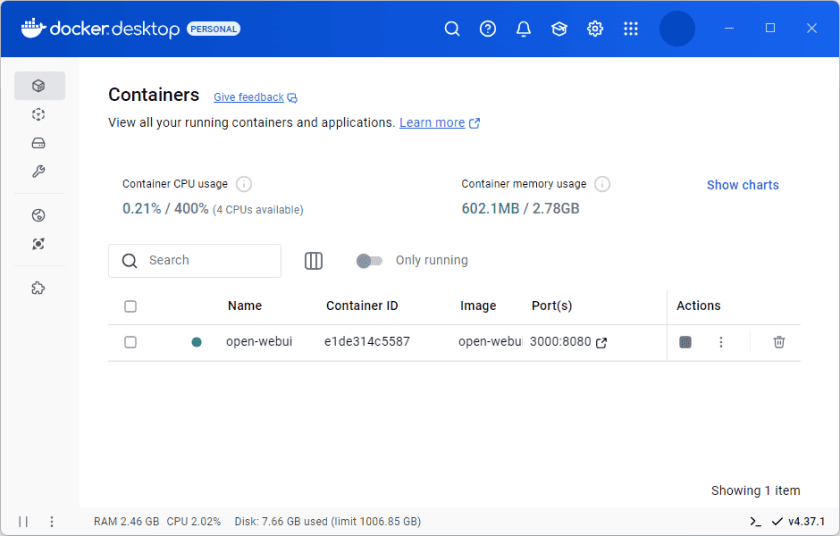Delete the open-webui container

(779, 342)
